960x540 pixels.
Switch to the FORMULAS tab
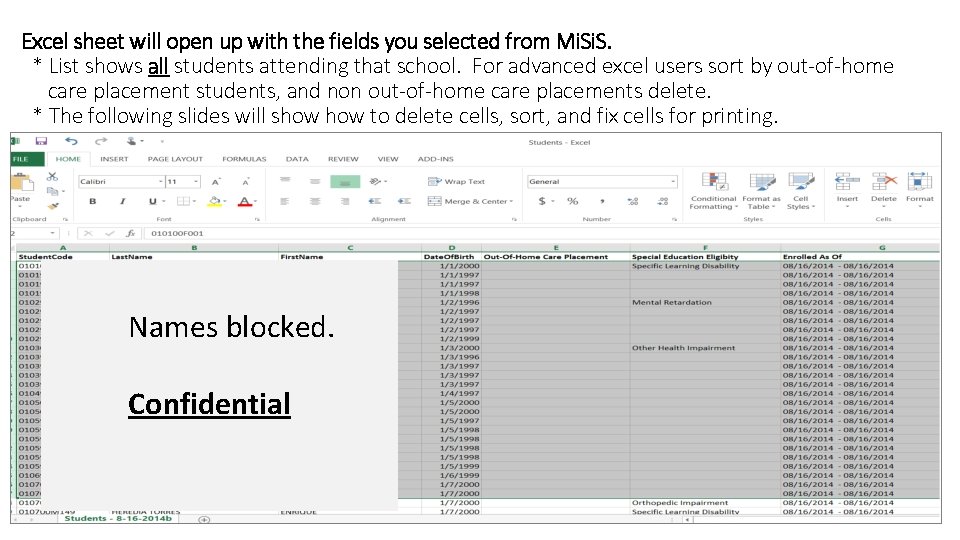tap(244, 159)
